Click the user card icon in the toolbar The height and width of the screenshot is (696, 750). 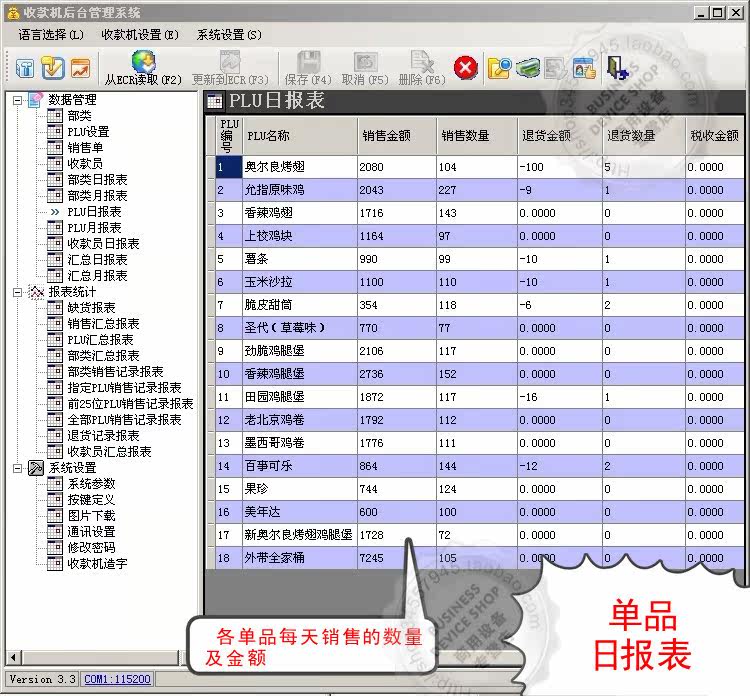(x=584, y=68)
